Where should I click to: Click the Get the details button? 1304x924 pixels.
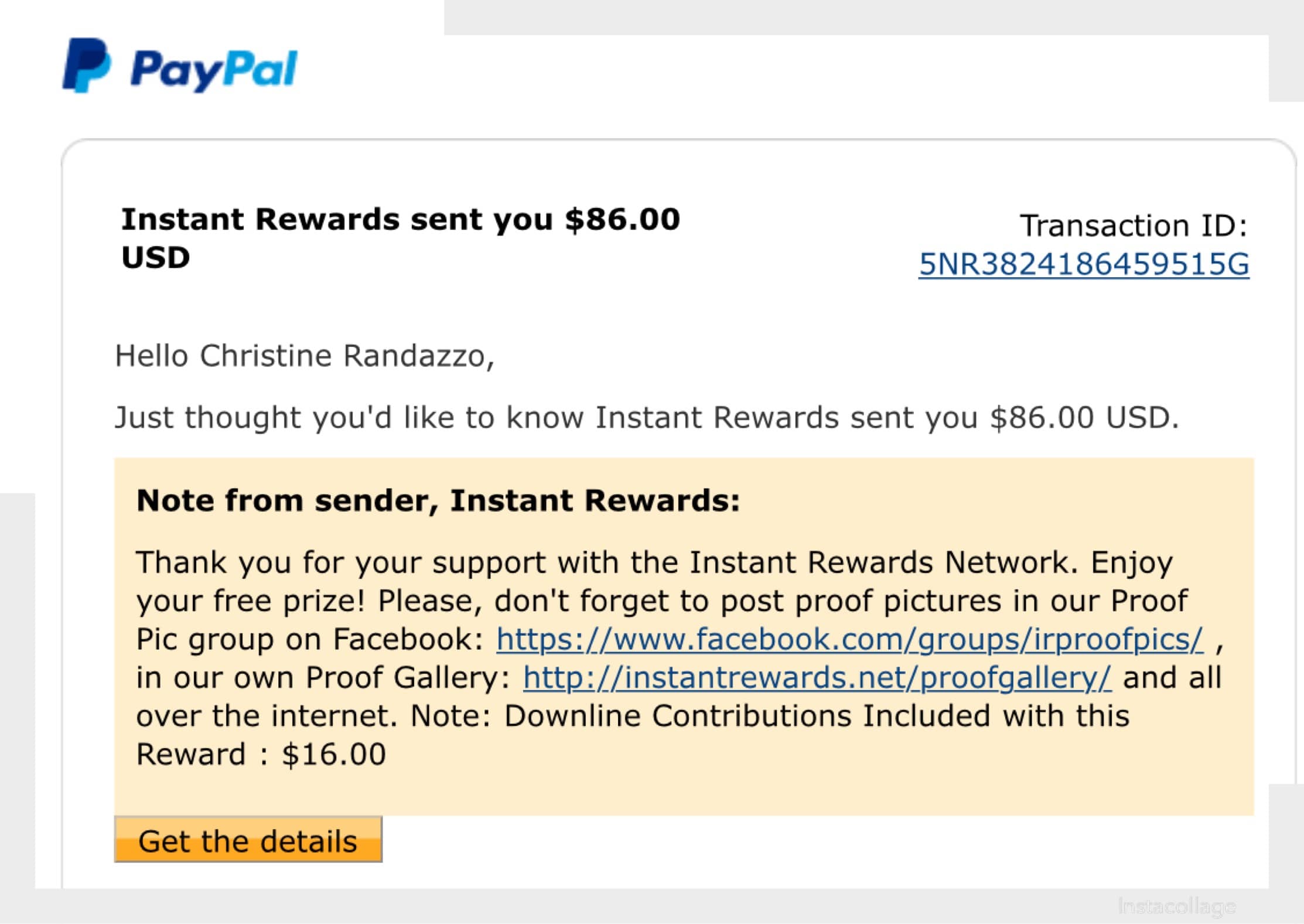248,840
